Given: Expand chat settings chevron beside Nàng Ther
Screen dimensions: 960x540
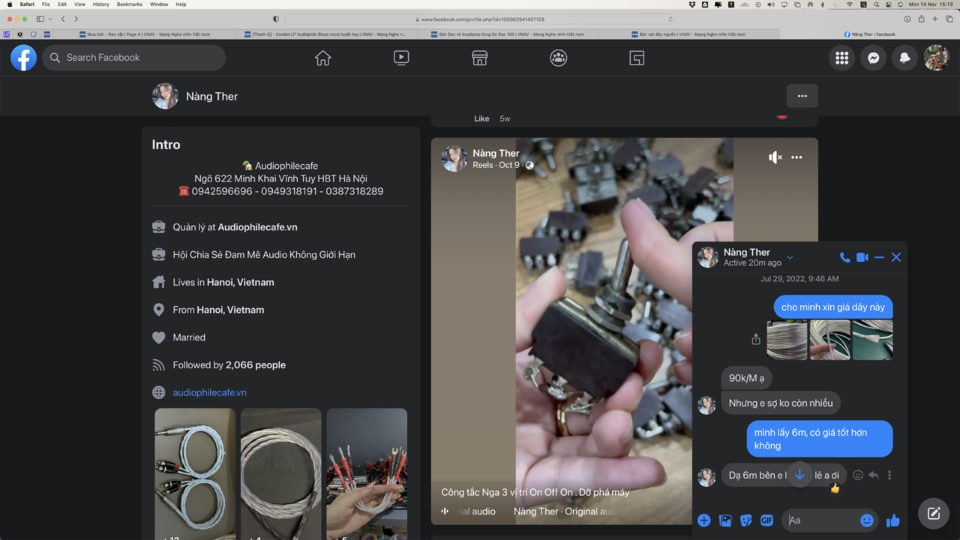Looking at the screenshot, I should [x=790, y=257].
